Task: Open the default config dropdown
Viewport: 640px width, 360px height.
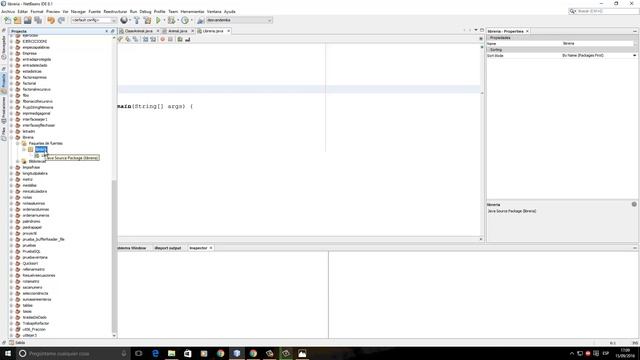Action: coord(94,20)
